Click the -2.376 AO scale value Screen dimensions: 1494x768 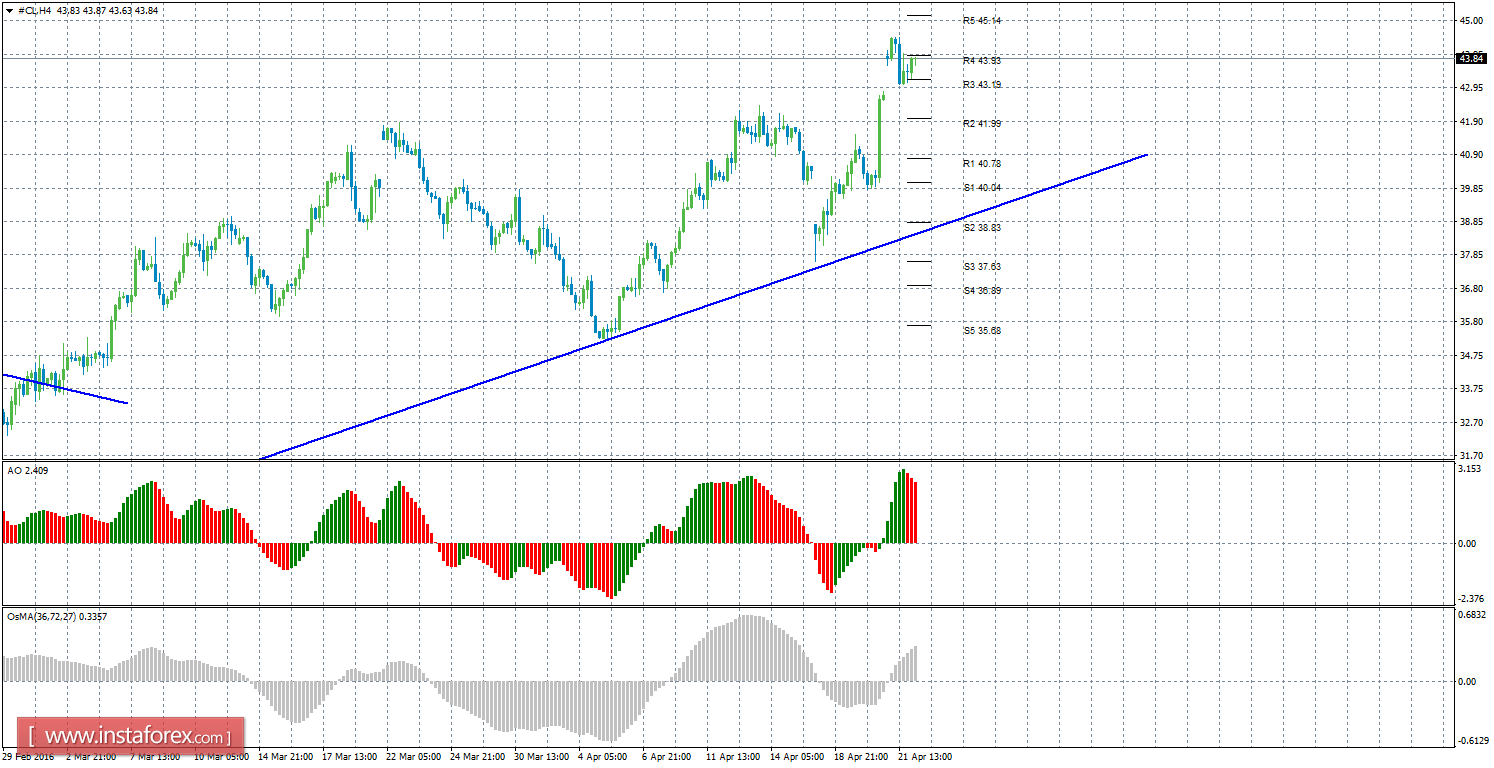coord(1470,597)
